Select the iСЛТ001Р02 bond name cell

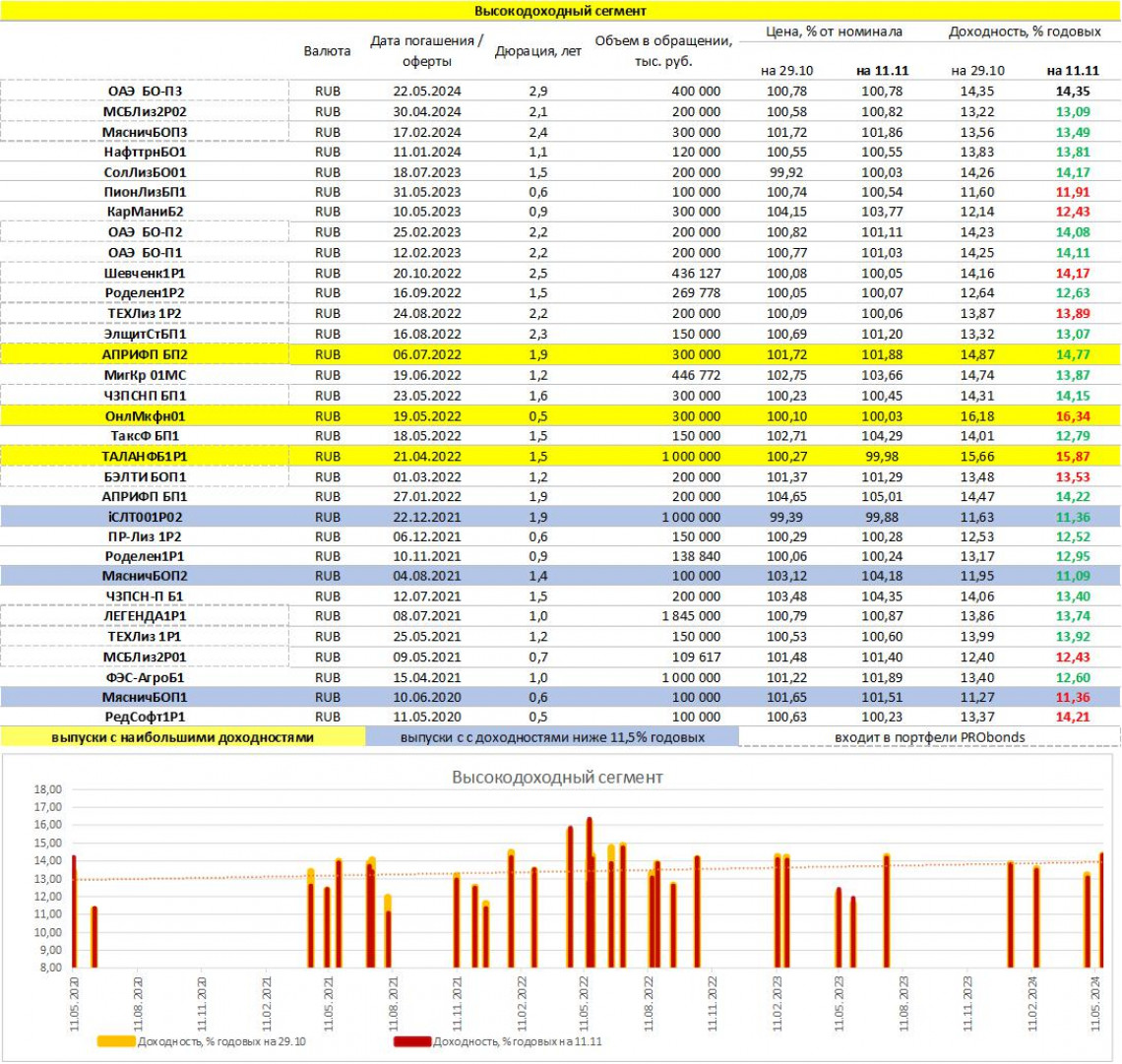[145, 518]
